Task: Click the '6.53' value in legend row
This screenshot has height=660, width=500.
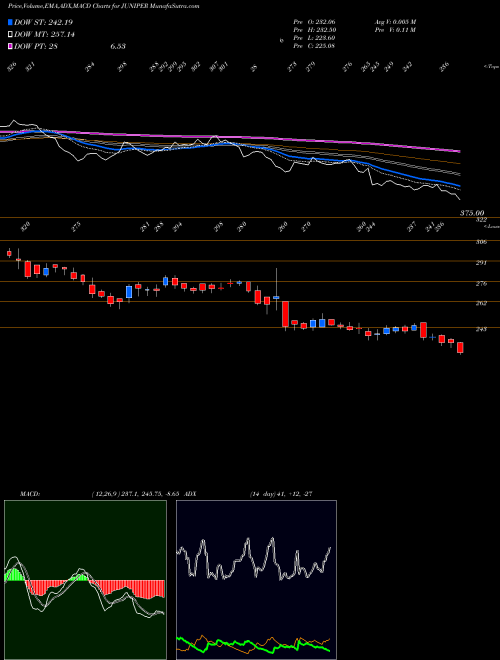Action: click(118, 46)
